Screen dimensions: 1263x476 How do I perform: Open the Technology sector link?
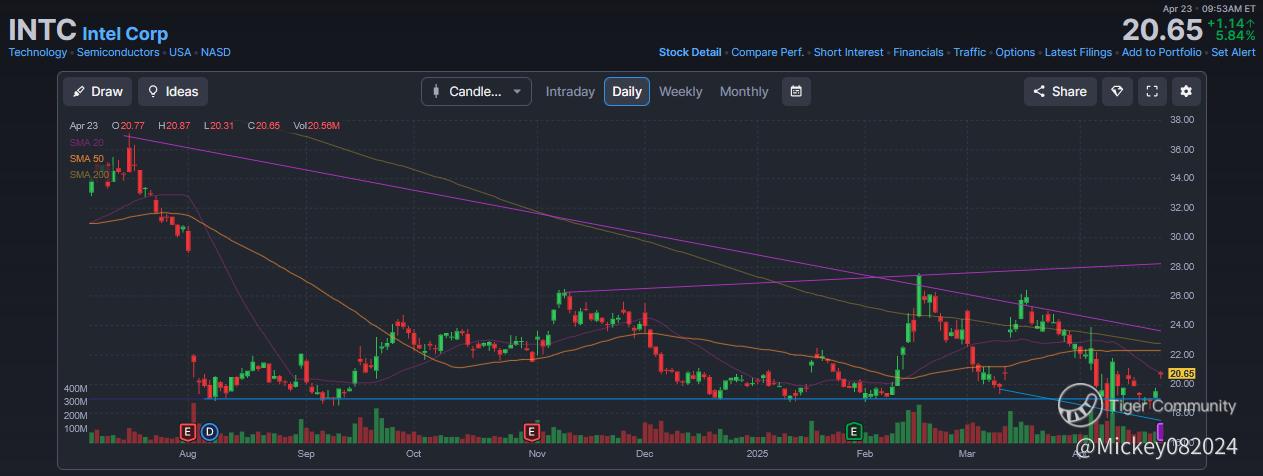coord(38,52)
